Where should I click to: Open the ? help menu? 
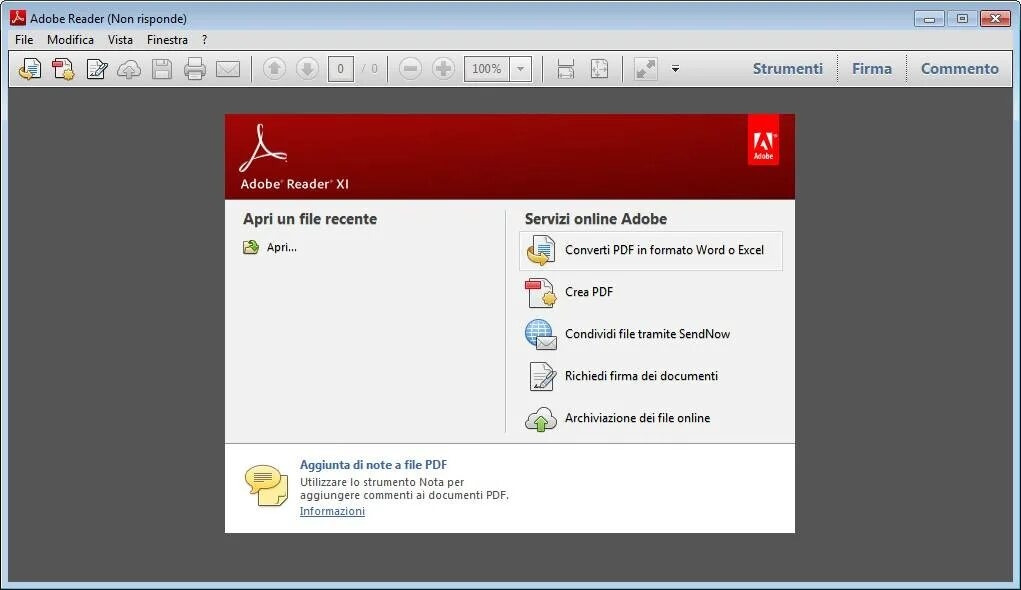coord(204,40)
